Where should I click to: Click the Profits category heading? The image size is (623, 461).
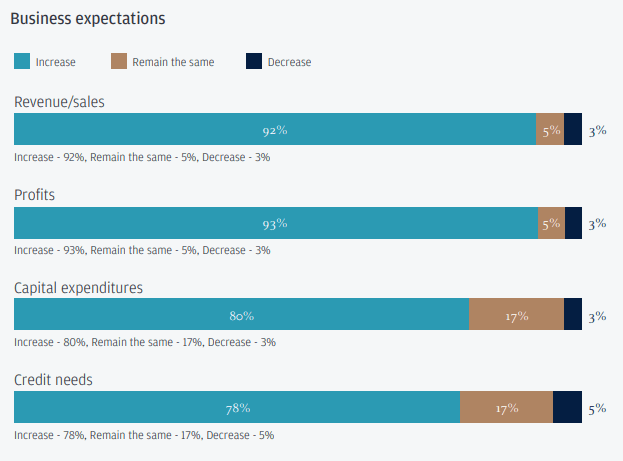pos(34,195)
